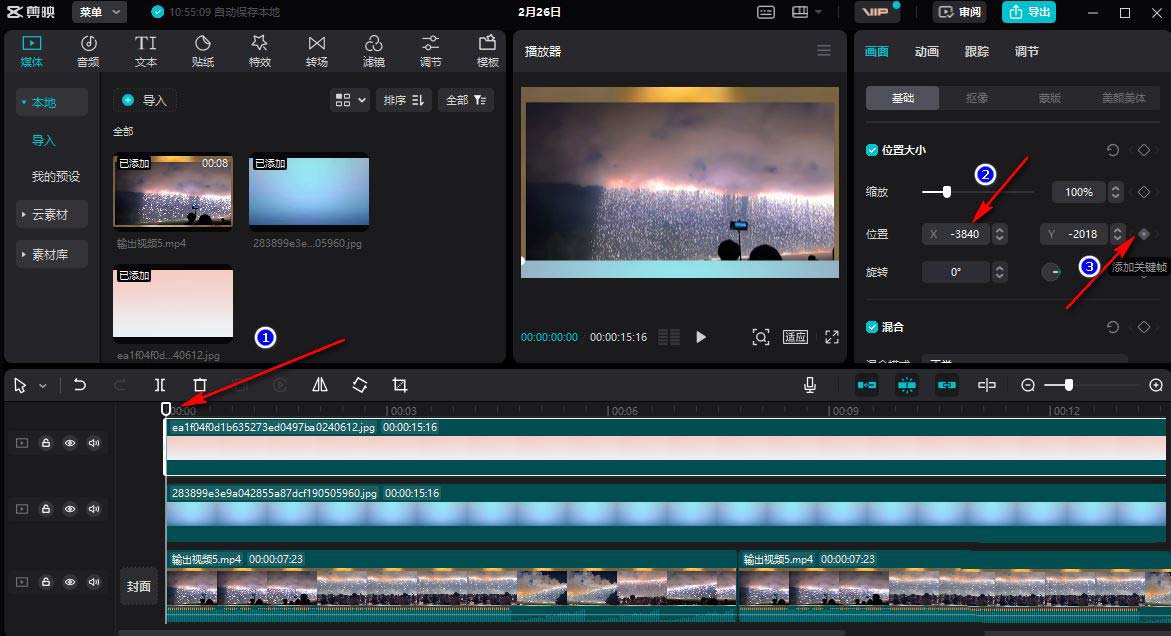This screenshot has width=1171, height=636.
Task: Hide the top track with the eye icon
Action: point(70,443)
